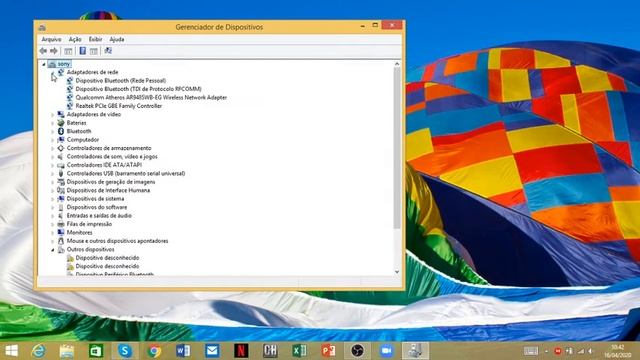Open the Windows Store taskbar icon
This screenshot has height=360, width=640.
pos(96,351)
